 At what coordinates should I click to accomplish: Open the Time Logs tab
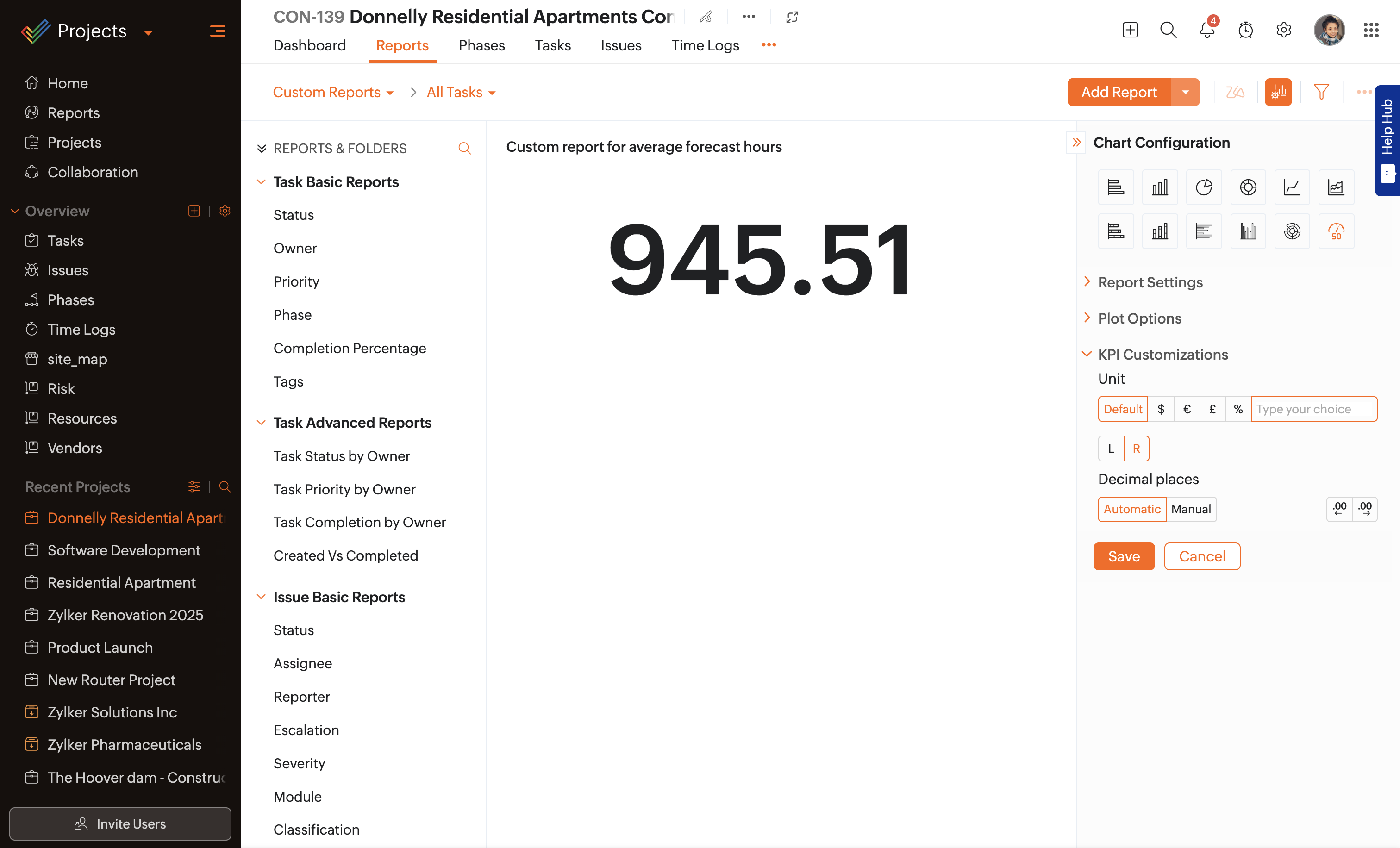[705, 45]
